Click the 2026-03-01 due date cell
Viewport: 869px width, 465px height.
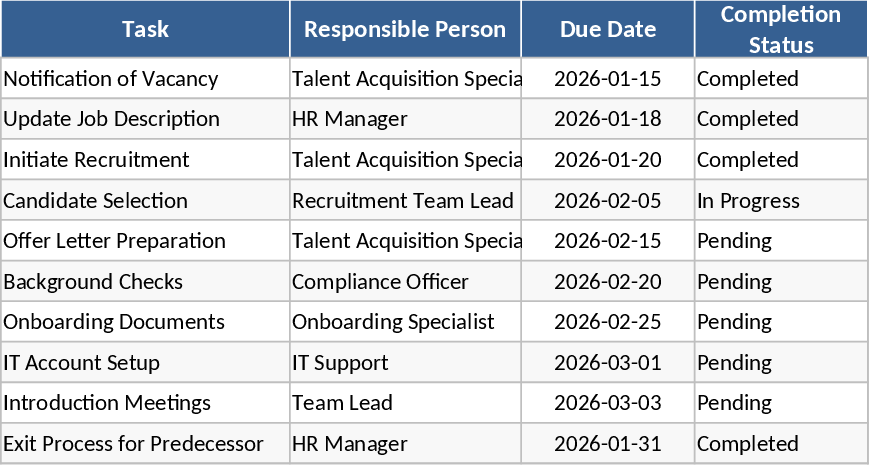[608, 363]
